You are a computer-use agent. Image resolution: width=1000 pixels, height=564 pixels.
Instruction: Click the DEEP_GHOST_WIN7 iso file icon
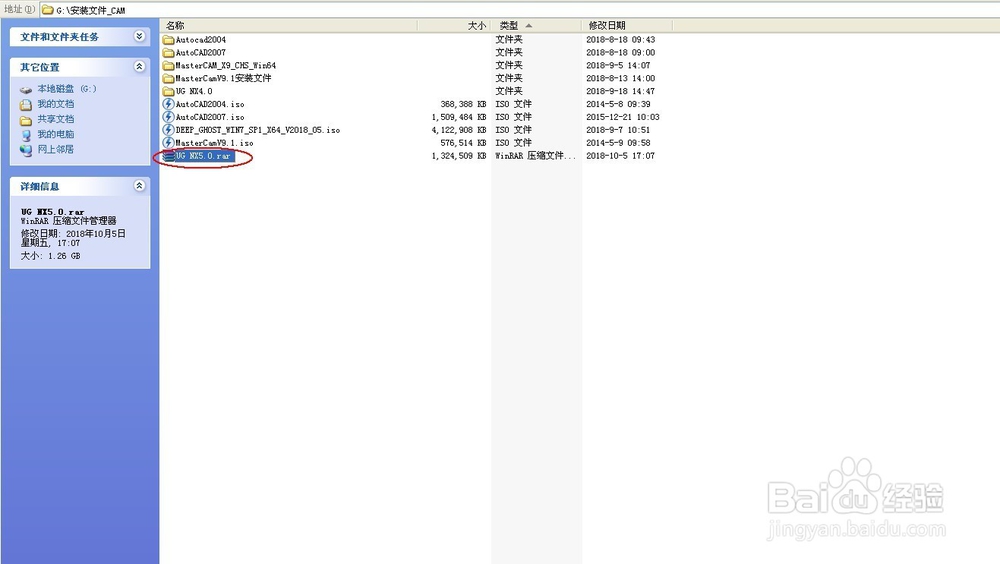pos(168,130)
